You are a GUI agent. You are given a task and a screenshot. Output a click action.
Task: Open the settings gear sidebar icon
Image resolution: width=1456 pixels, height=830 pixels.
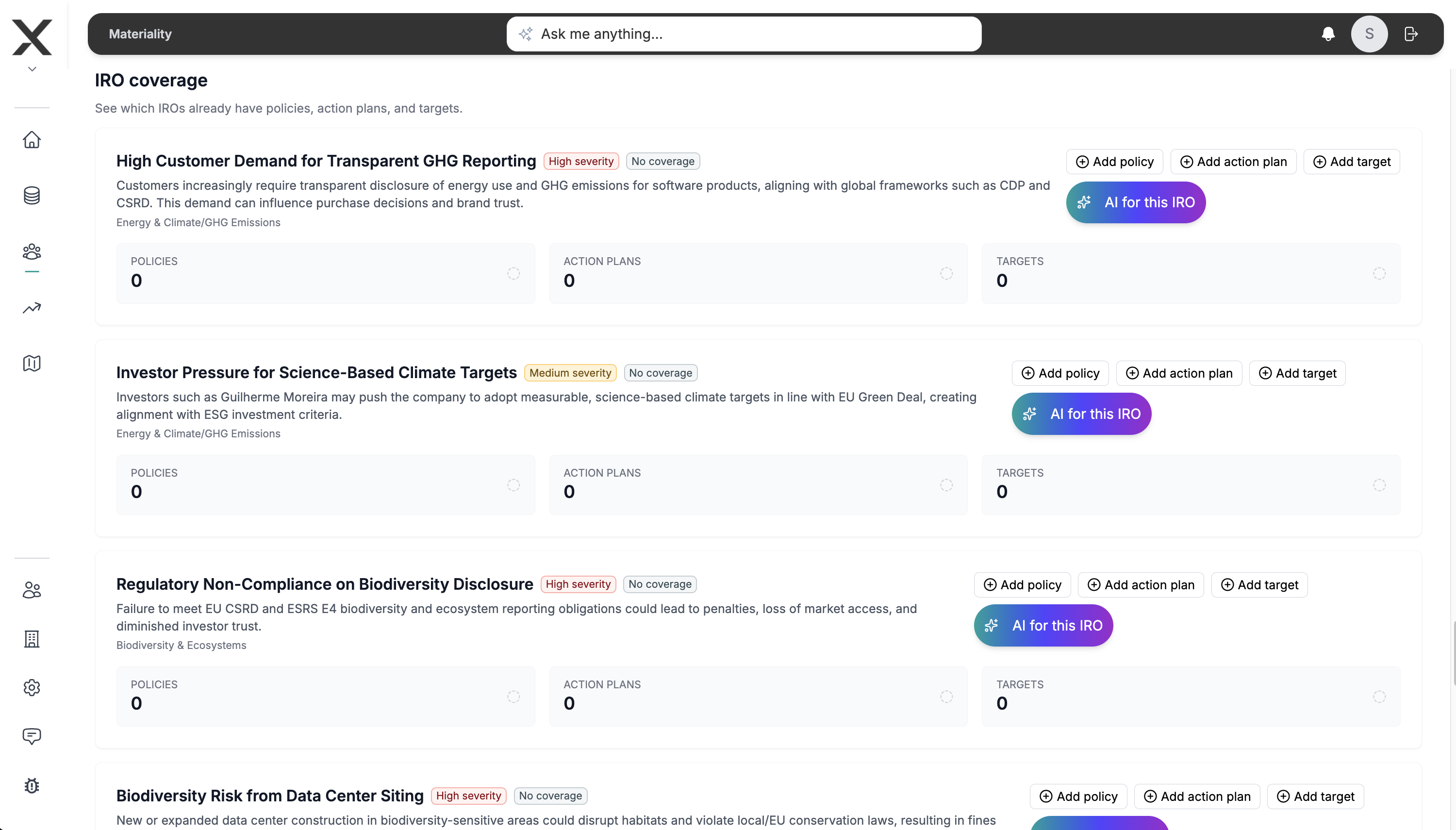tap(32, 687)
